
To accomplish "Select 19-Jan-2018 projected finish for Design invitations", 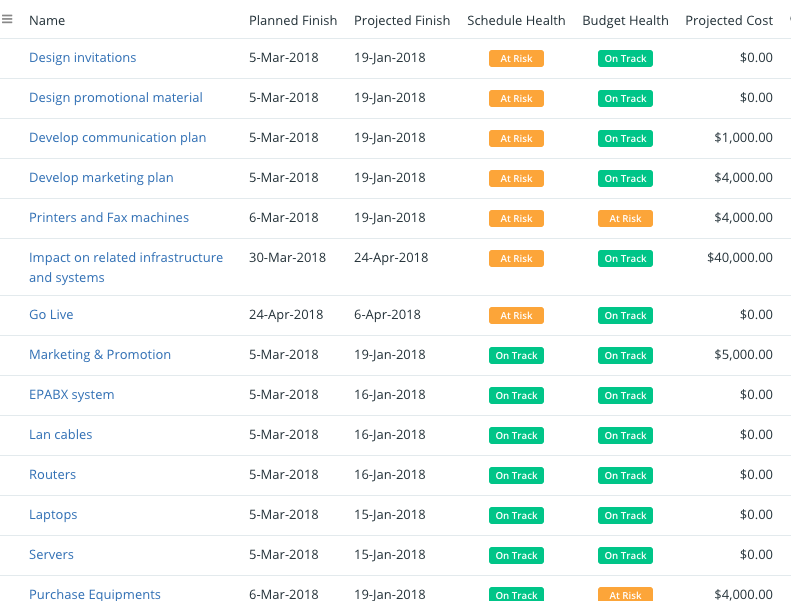I will pyautogui.click(x=389, y=58).
